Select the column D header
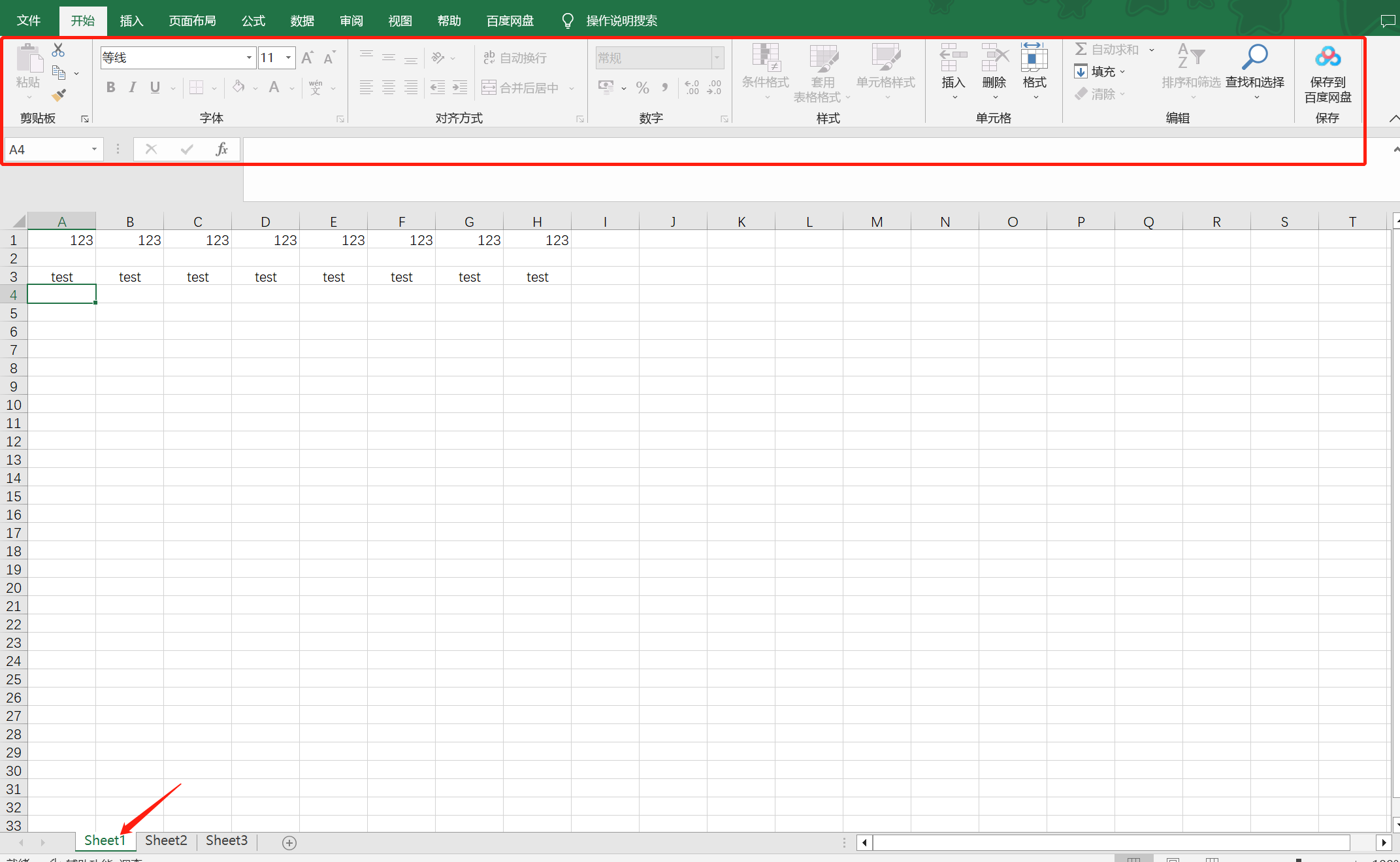 pos(265,222)
